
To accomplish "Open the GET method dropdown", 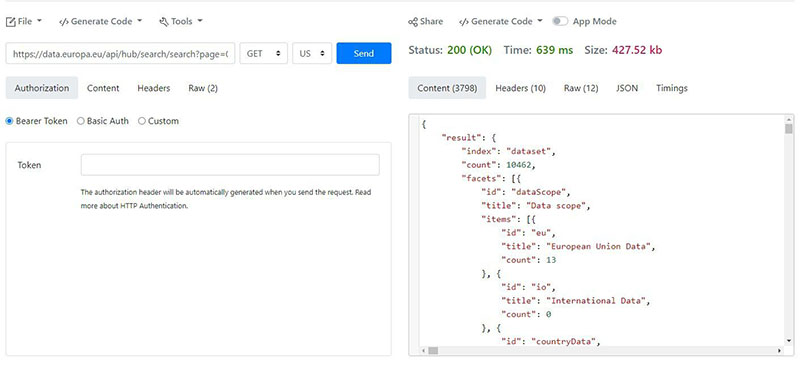I will 264,53.
